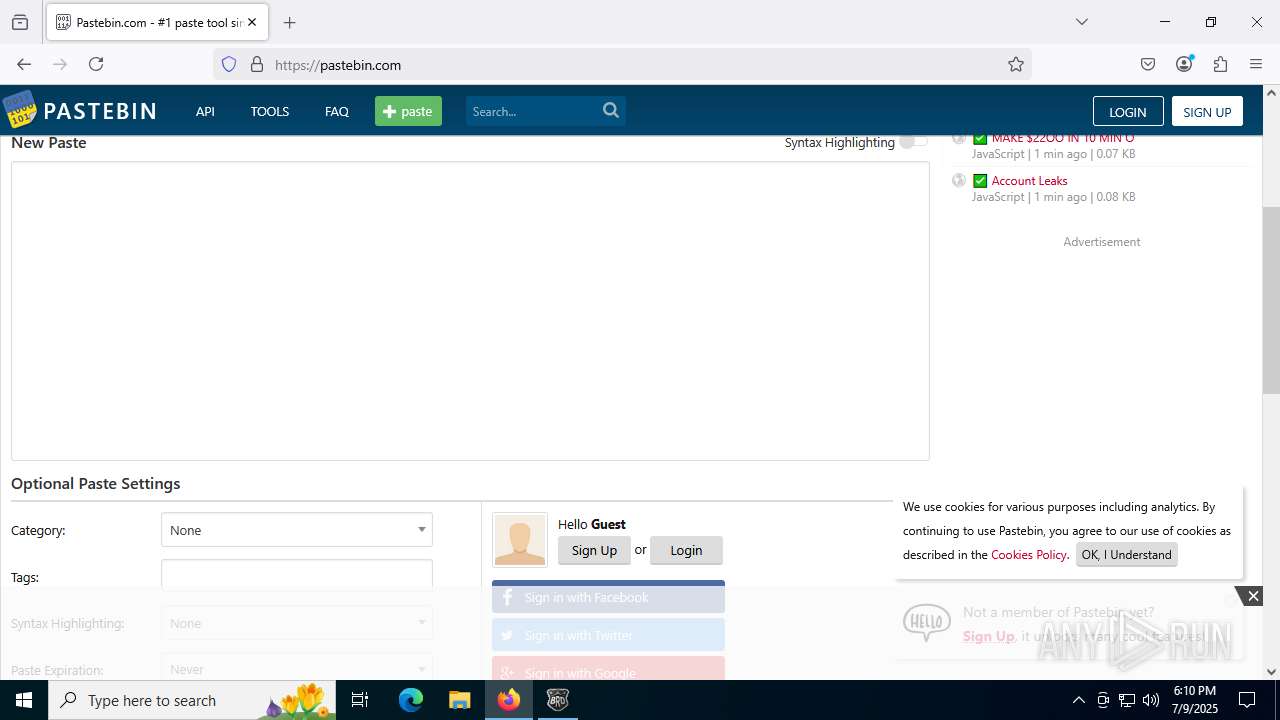Viewport: 1280px width, 720px height.
Task: Click OK, I Understand cookie button
Action: 1126,554
